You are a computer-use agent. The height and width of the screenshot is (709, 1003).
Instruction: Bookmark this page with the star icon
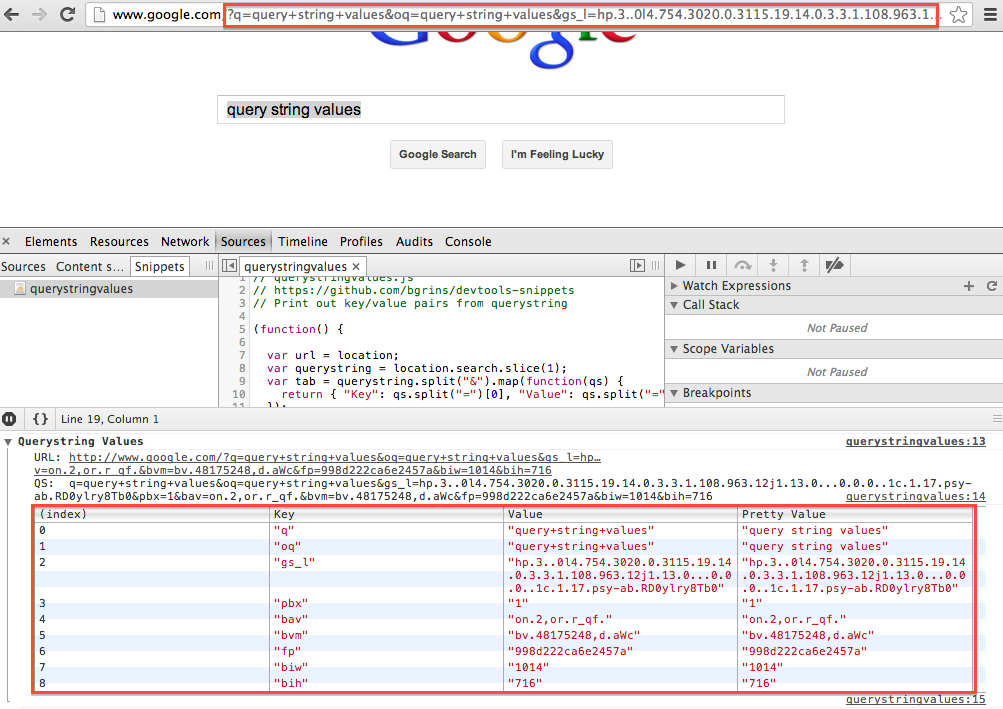click(958, 14)
